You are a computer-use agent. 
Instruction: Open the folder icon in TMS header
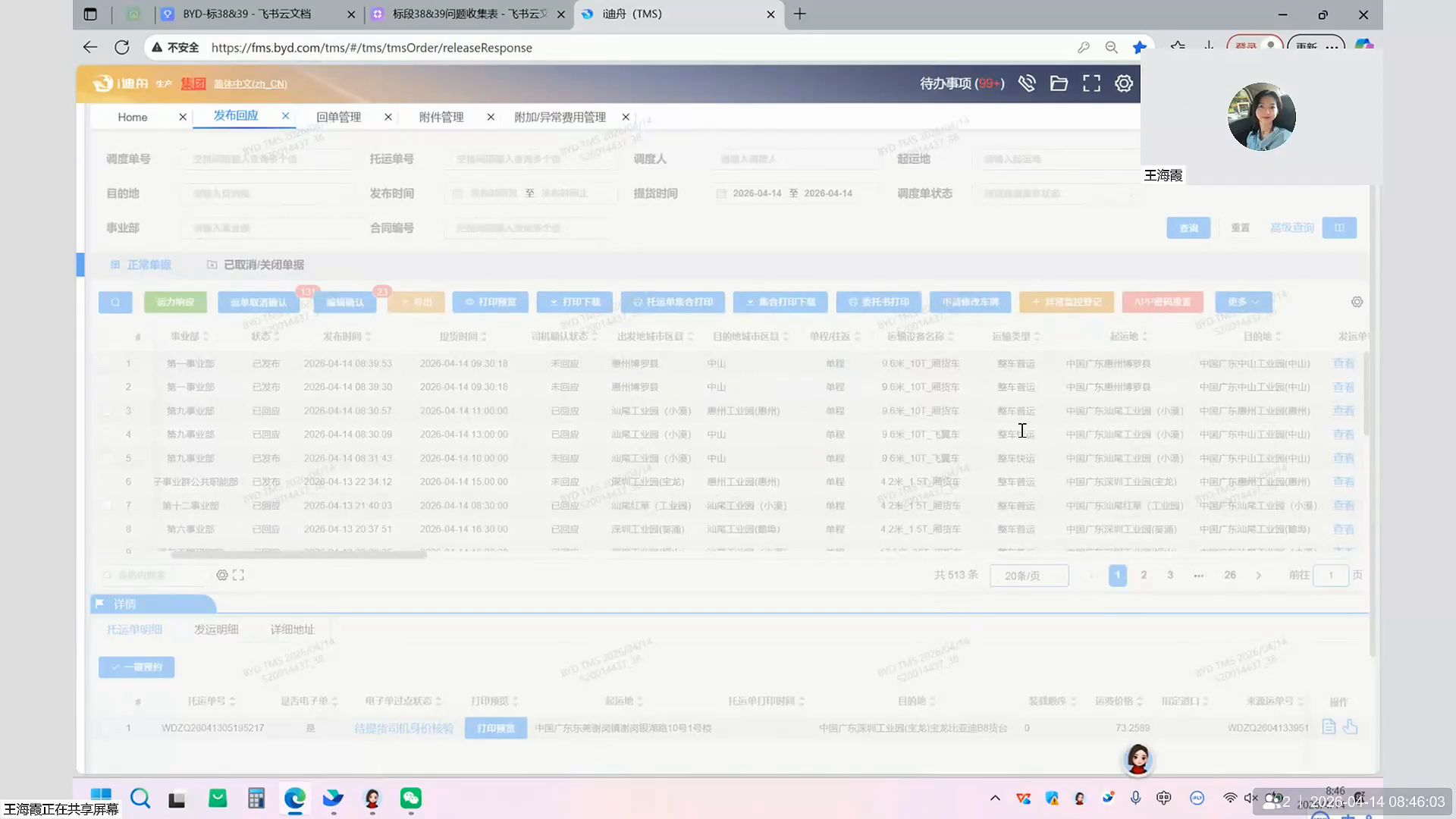[1059, 83]
